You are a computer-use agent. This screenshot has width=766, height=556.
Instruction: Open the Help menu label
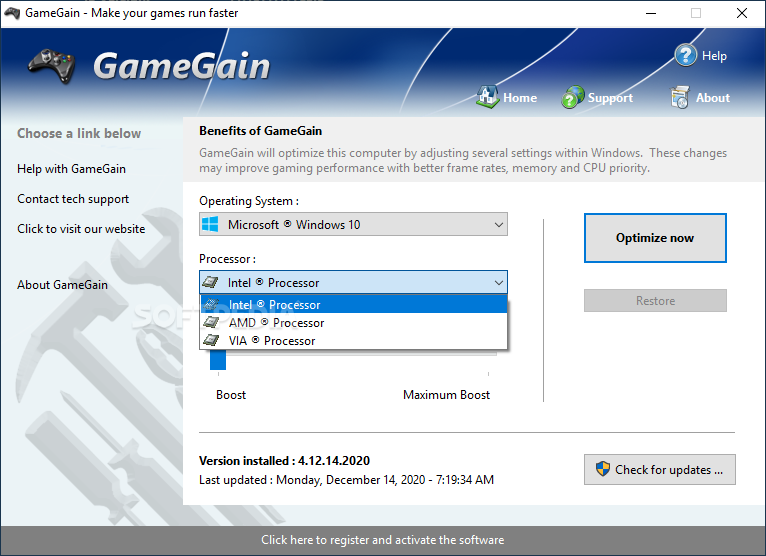[x=714, y=56]
